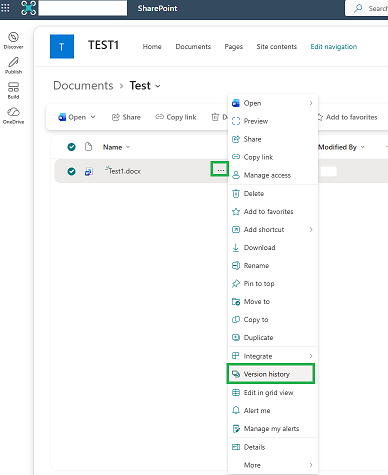Click the TEST1 site title
Viewport: 388px width, 475px height.
[x=103, y=45]
